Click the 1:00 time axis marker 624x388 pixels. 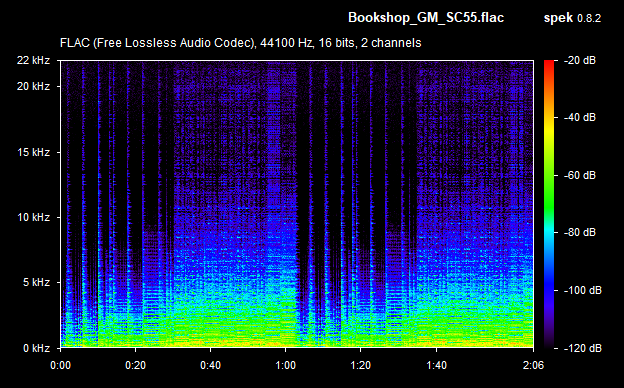(285, 365)
